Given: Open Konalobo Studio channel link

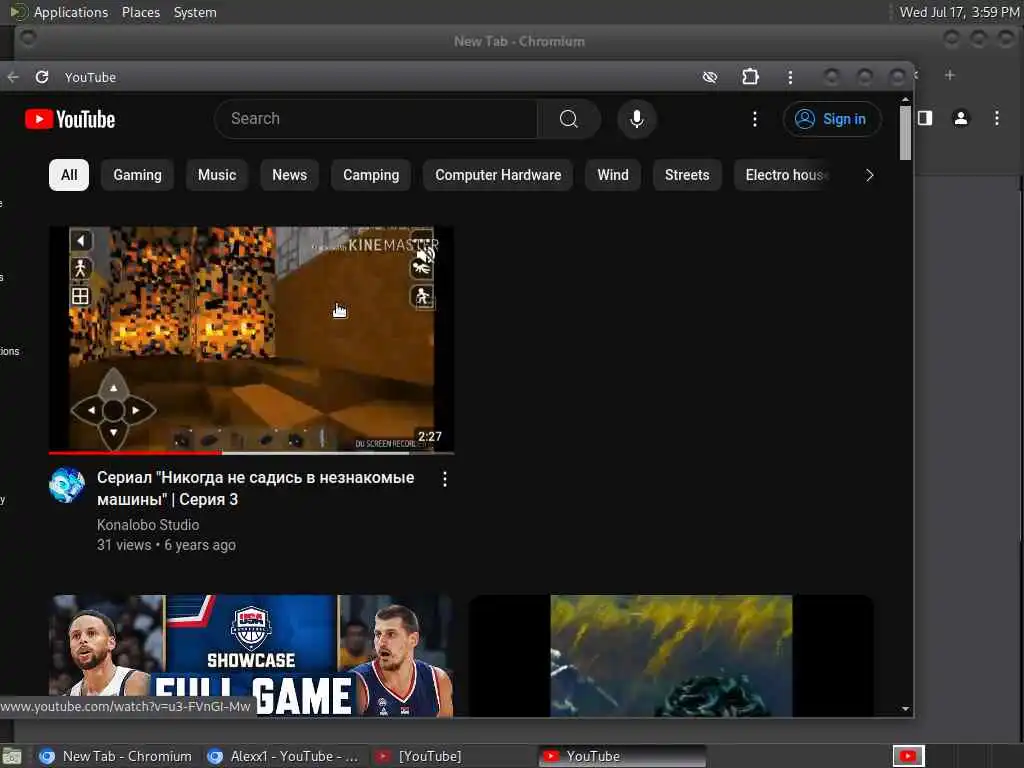Looking at the screenshot, I should [148, 525].
